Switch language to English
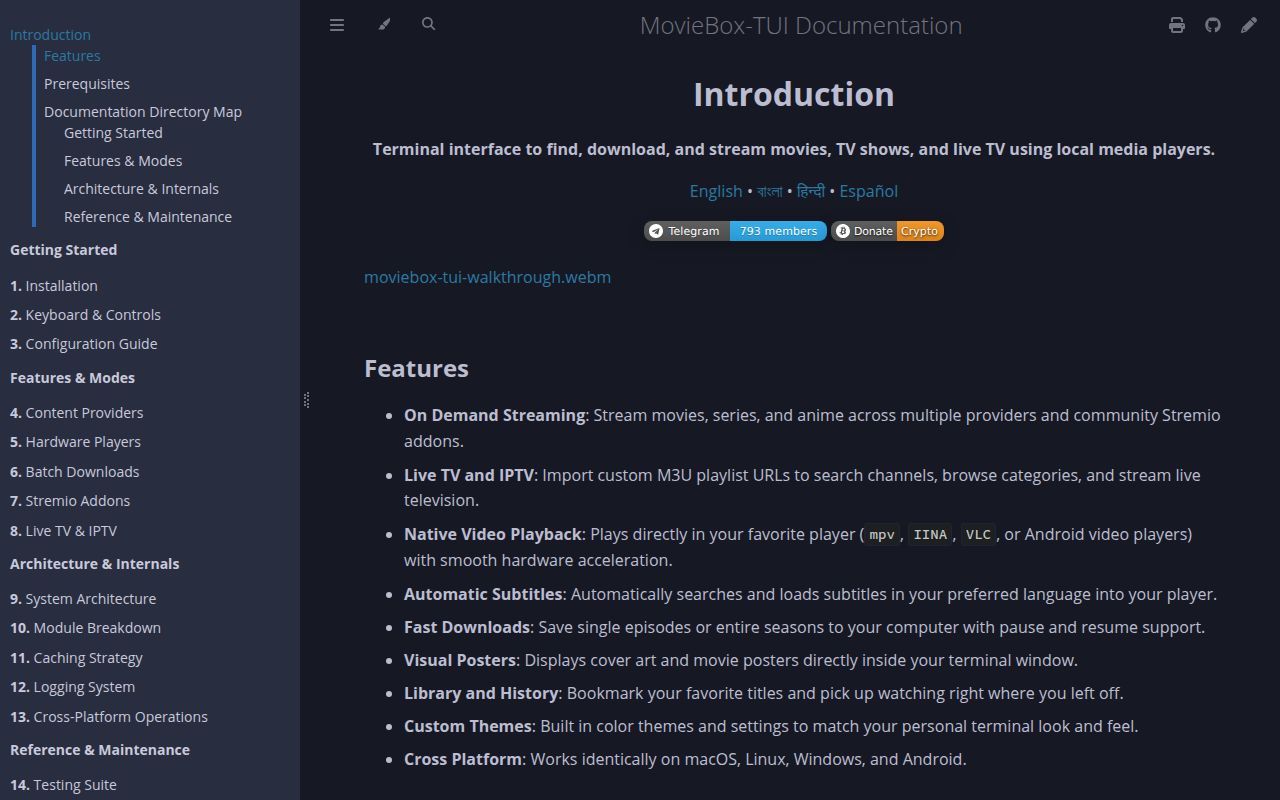 [x=716, y=191]
